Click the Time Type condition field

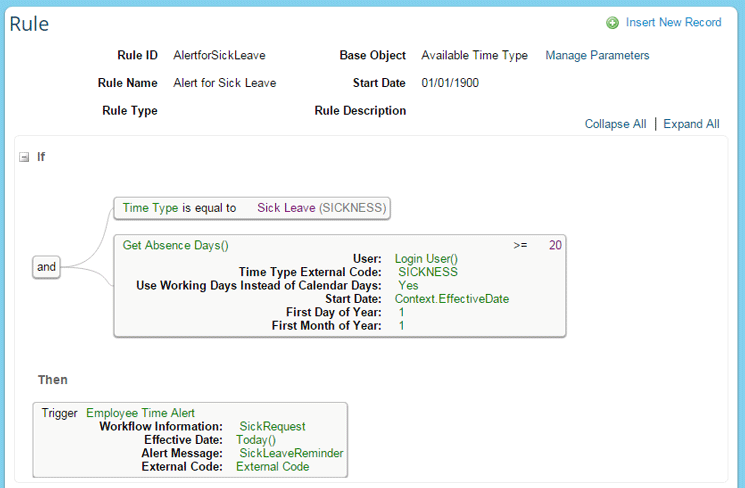[x=150, y=208]
